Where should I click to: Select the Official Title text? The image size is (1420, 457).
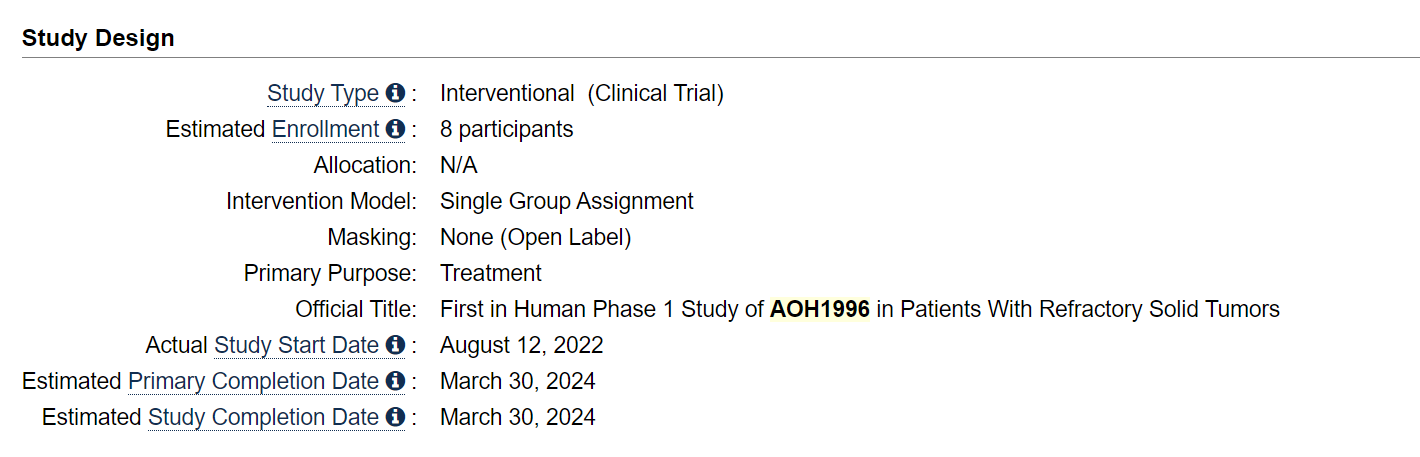point(860,310)
